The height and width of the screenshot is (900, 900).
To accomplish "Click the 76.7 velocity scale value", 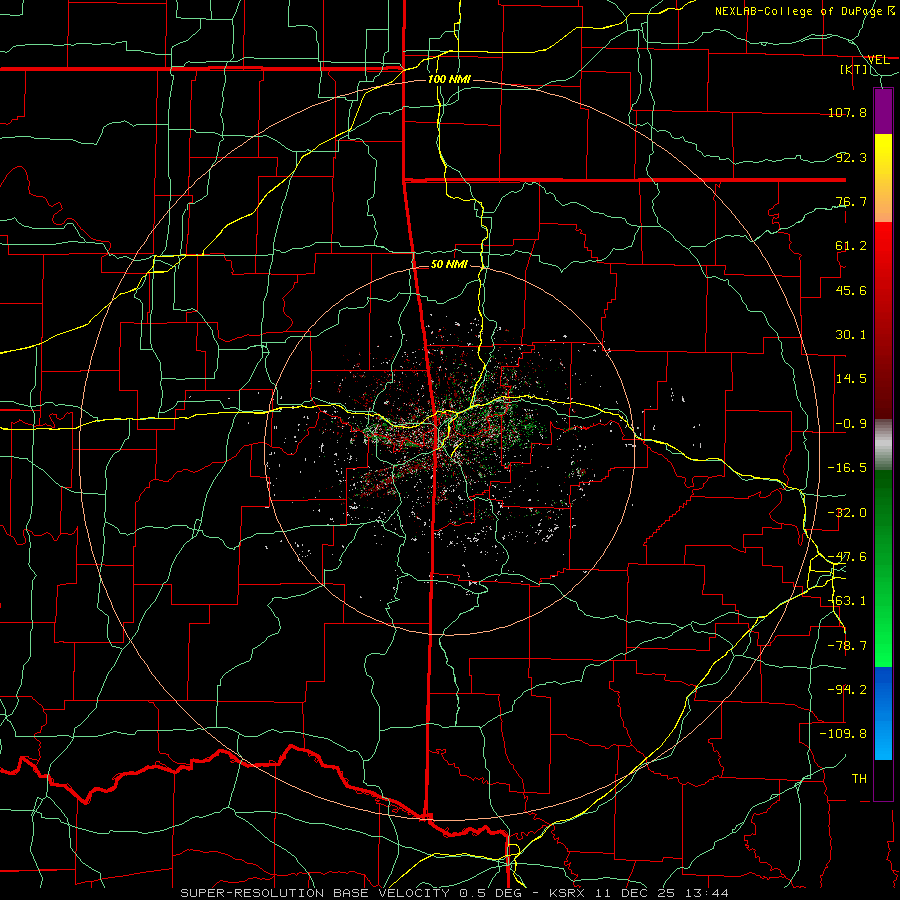I will tap(851, 201).
